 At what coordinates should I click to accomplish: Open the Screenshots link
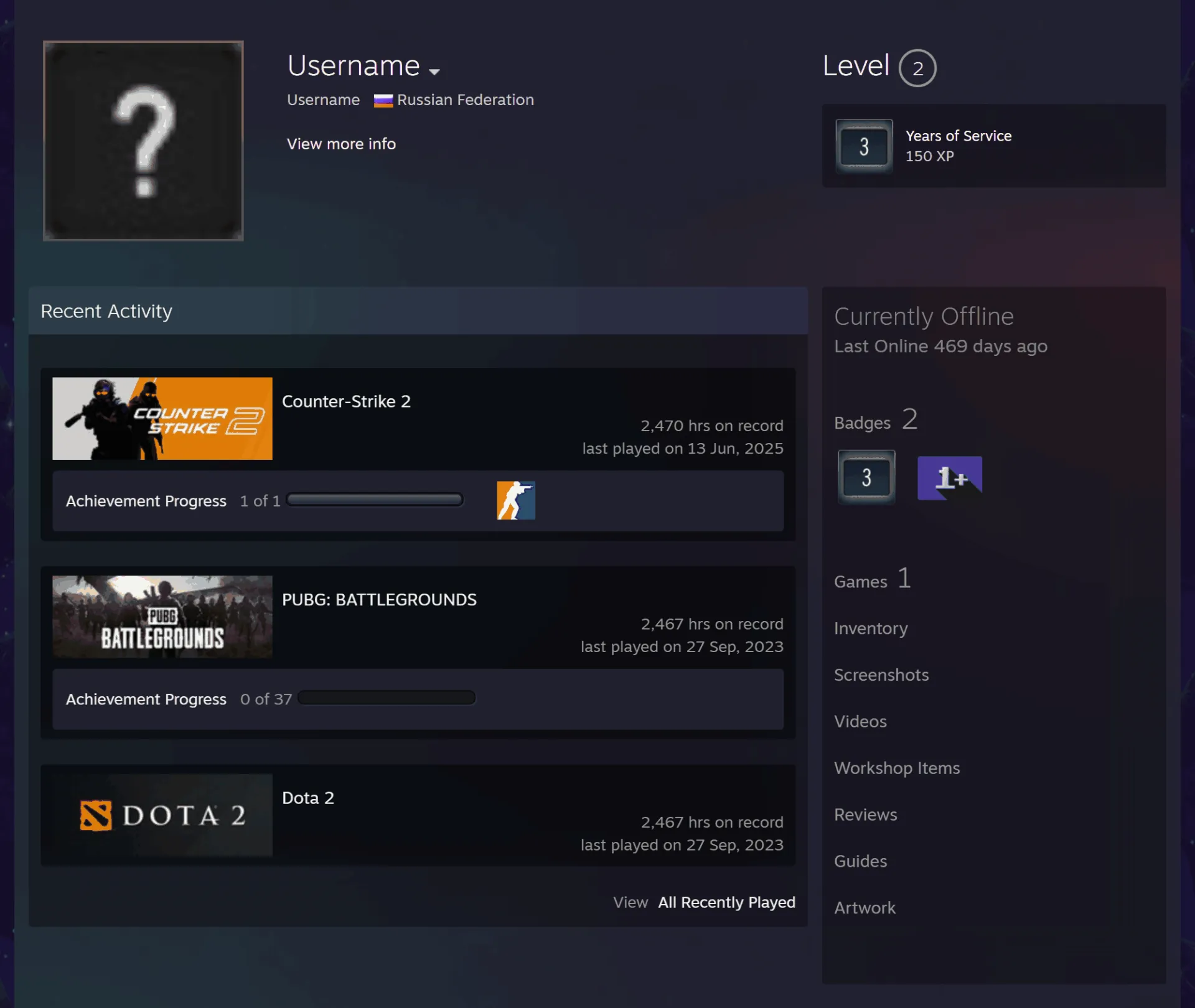(881, 674)
